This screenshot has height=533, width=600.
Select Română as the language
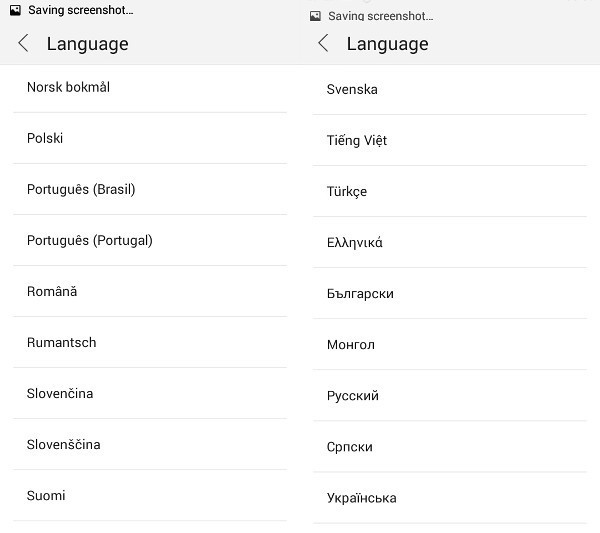tap(52, 291)
